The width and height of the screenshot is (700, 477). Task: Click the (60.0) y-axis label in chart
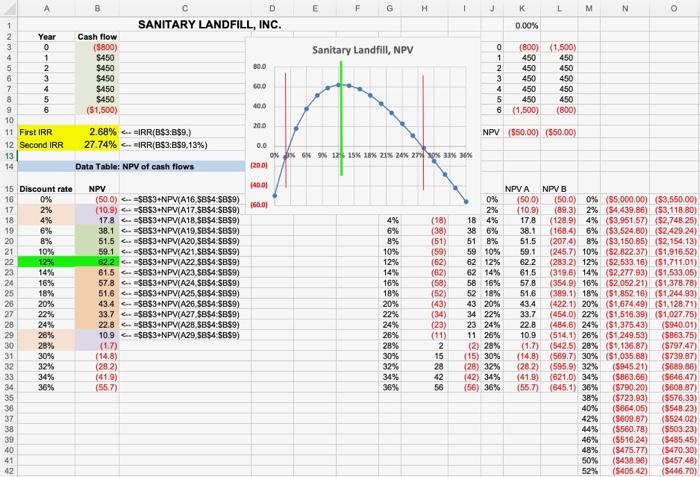point(259,205)
